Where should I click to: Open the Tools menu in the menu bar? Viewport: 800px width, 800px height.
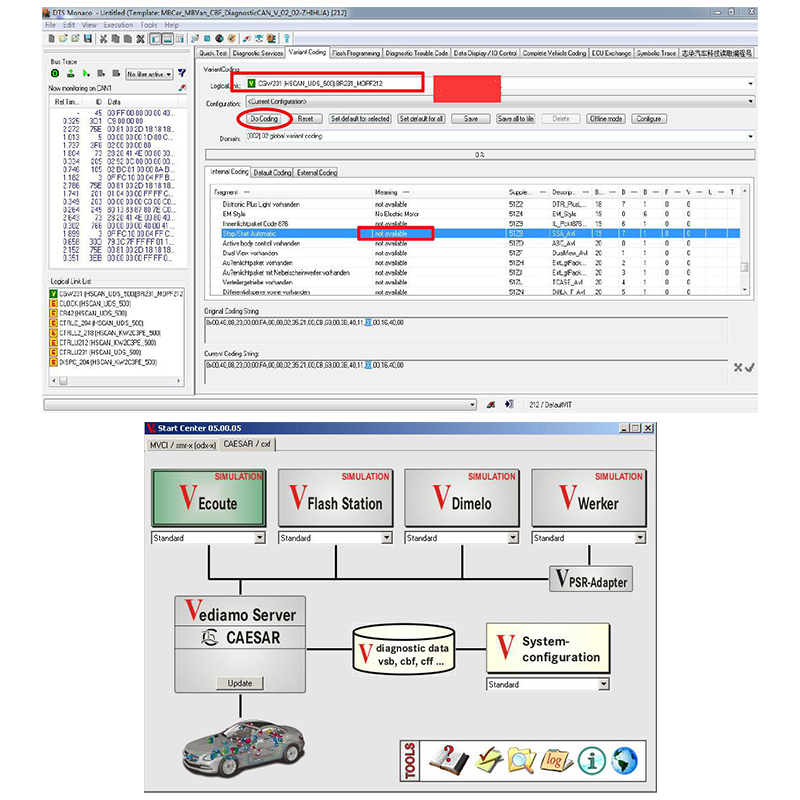tap(148, 25)
